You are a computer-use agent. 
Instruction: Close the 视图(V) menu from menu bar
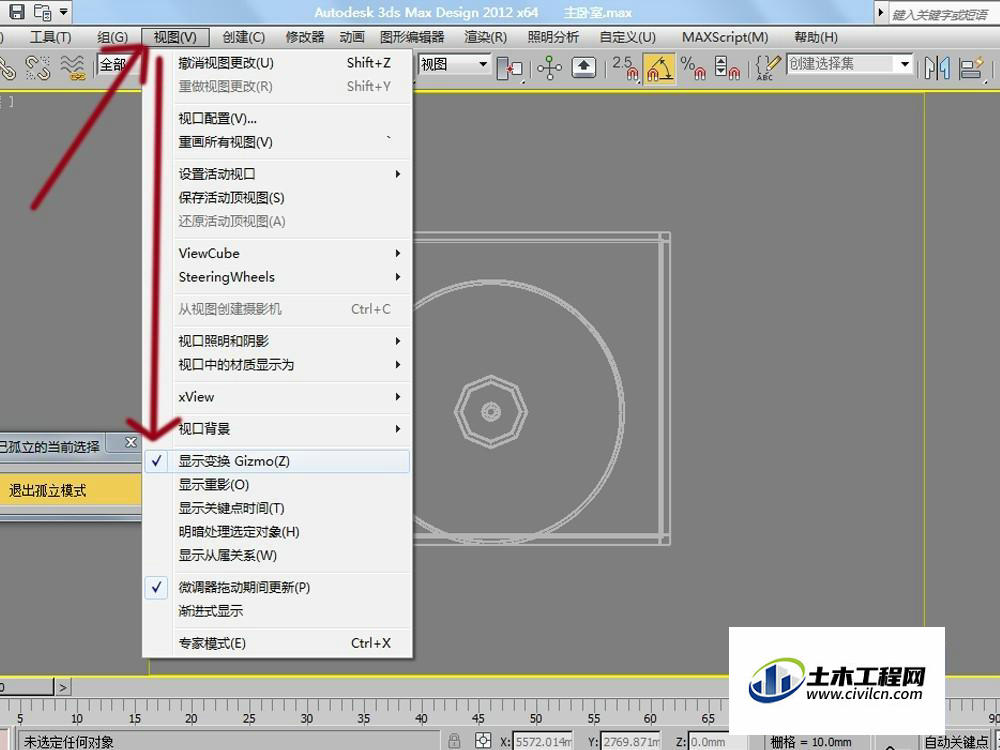point(175,38)
